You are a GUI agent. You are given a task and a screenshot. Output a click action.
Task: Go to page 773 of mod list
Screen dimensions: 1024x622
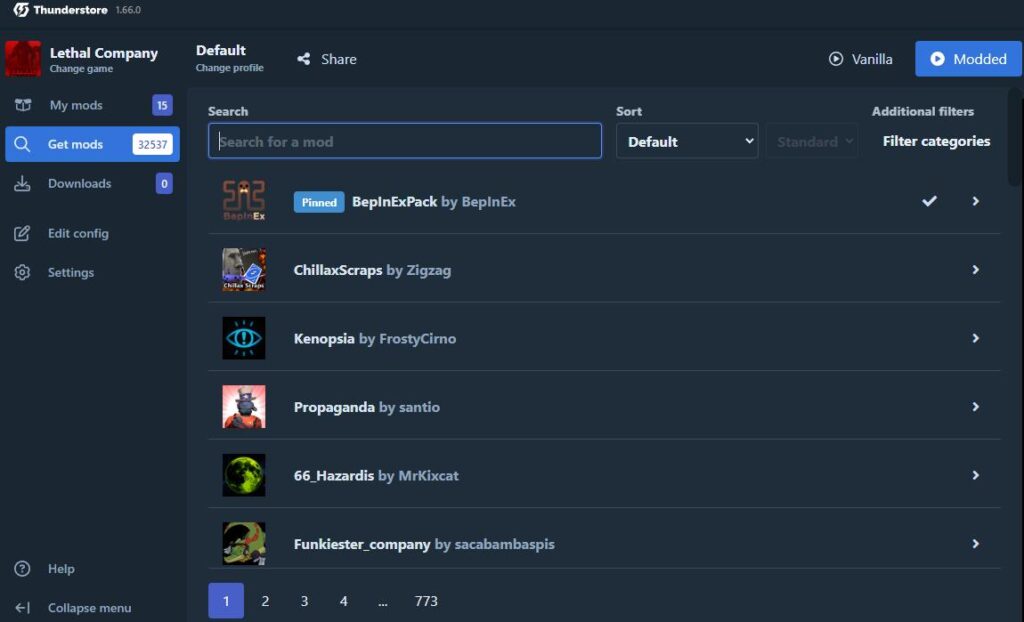pyautogui.click(x=426, y=601)
